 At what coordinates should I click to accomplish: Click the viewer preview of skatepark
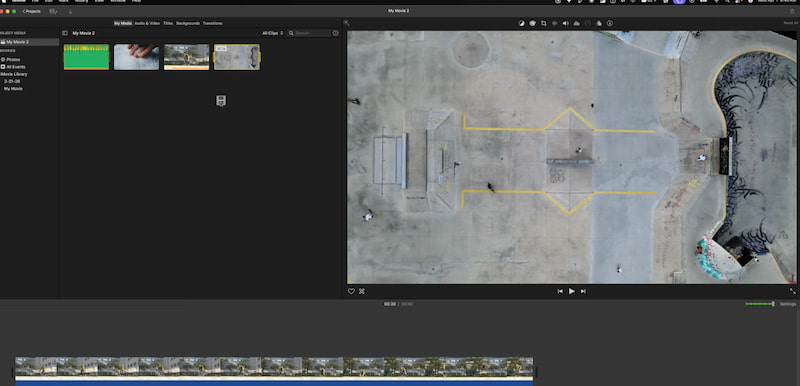pos(571,157)
